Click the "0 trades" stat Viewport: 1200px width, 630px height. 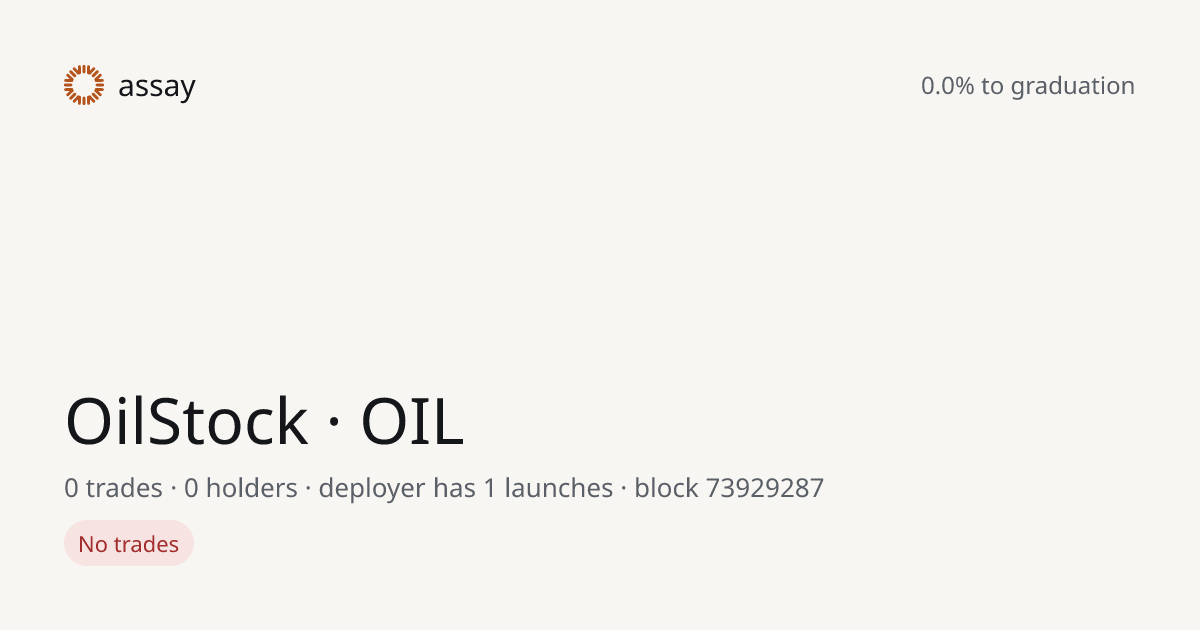[113, 488]
